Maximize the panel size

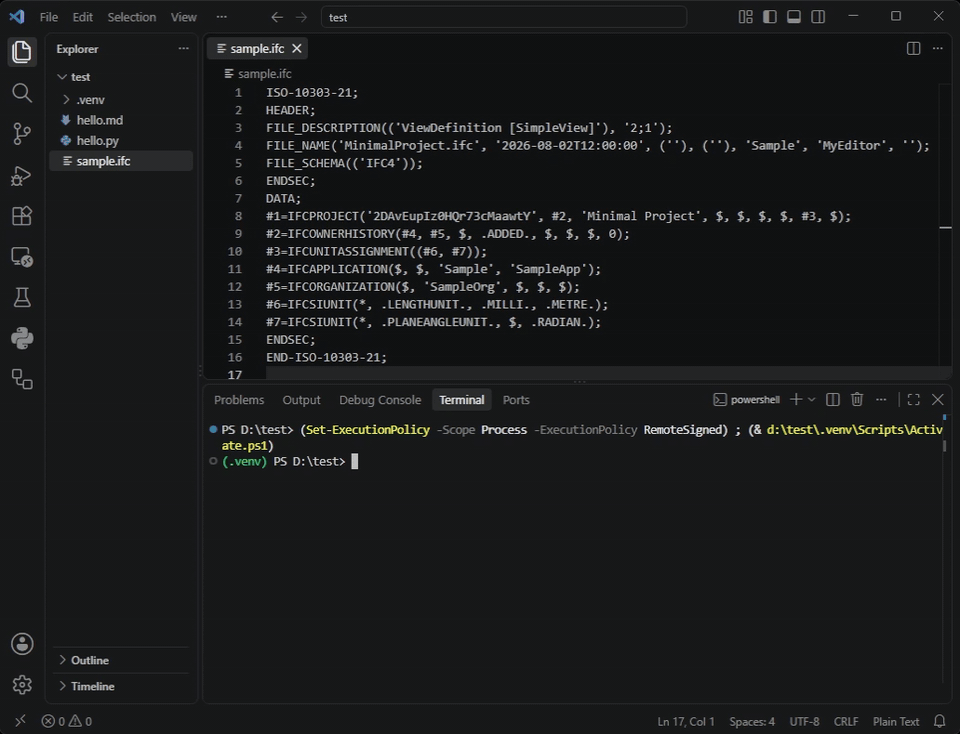pos(913,400)
